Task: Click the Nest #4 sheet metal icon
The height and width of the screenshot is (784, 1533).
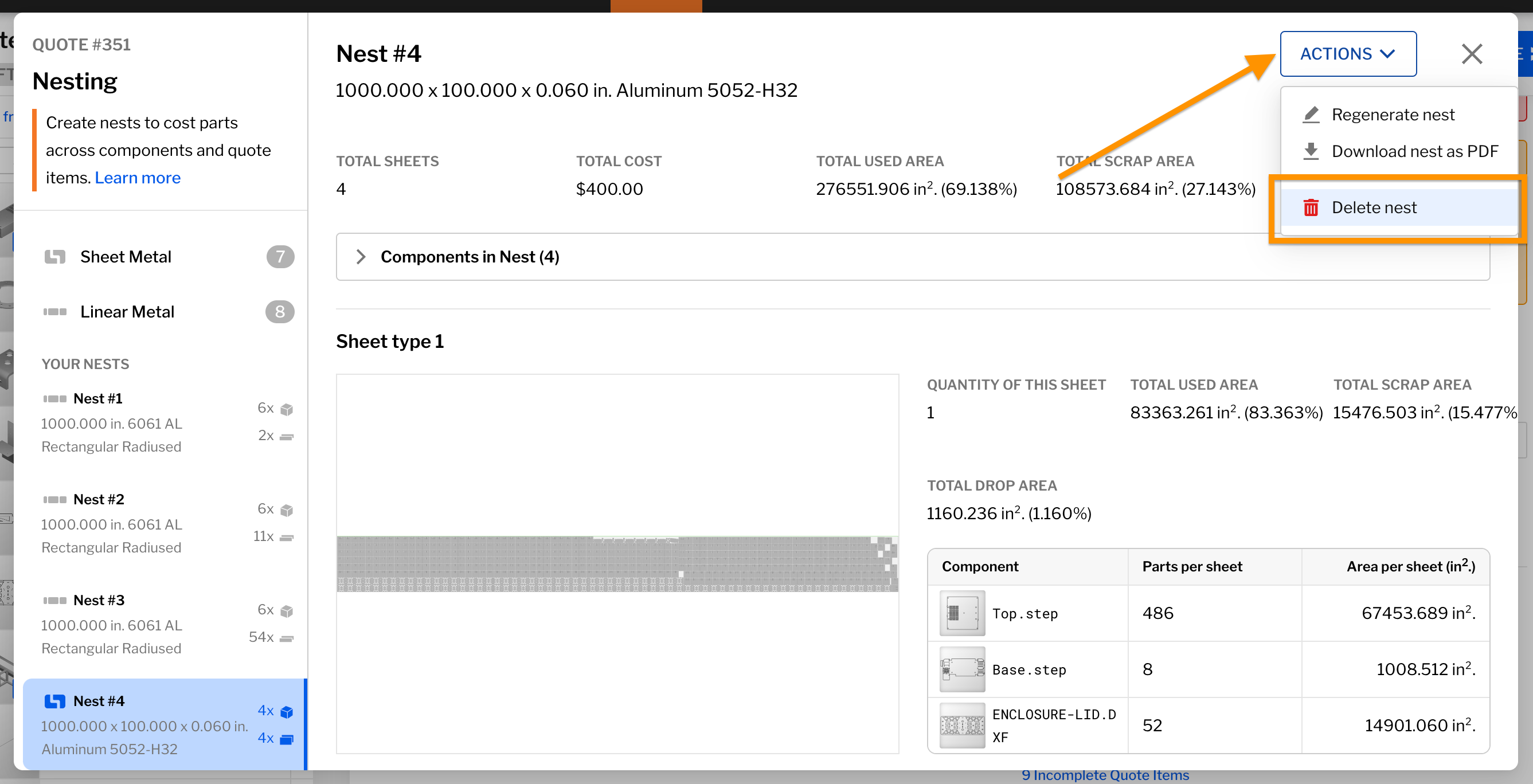Action: click(x=55, y=701)
